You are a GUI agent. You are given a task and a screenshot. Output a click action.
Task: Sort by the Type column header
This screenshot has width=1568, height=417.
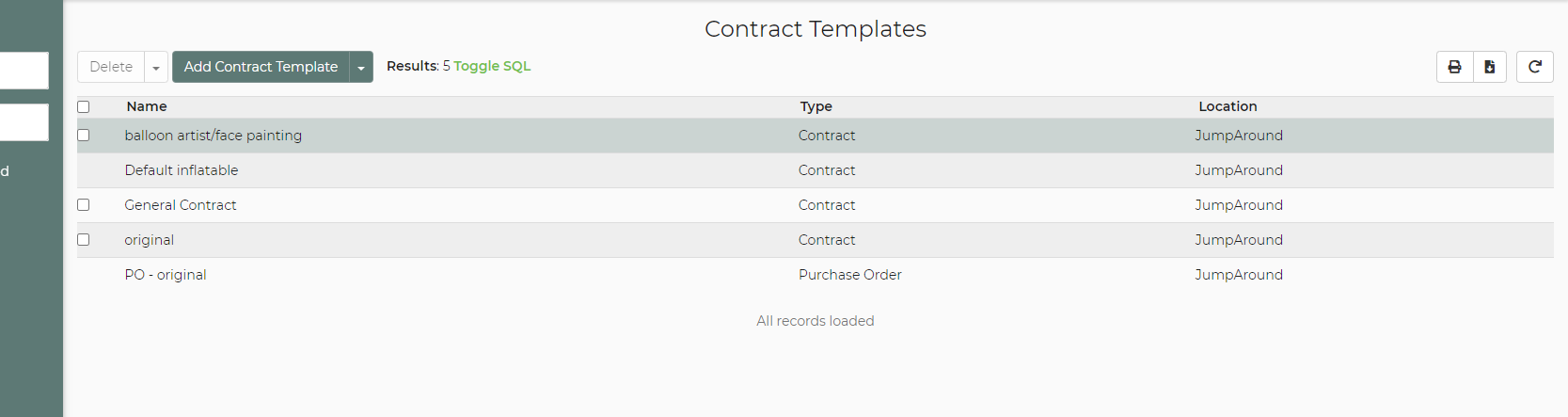816,106
